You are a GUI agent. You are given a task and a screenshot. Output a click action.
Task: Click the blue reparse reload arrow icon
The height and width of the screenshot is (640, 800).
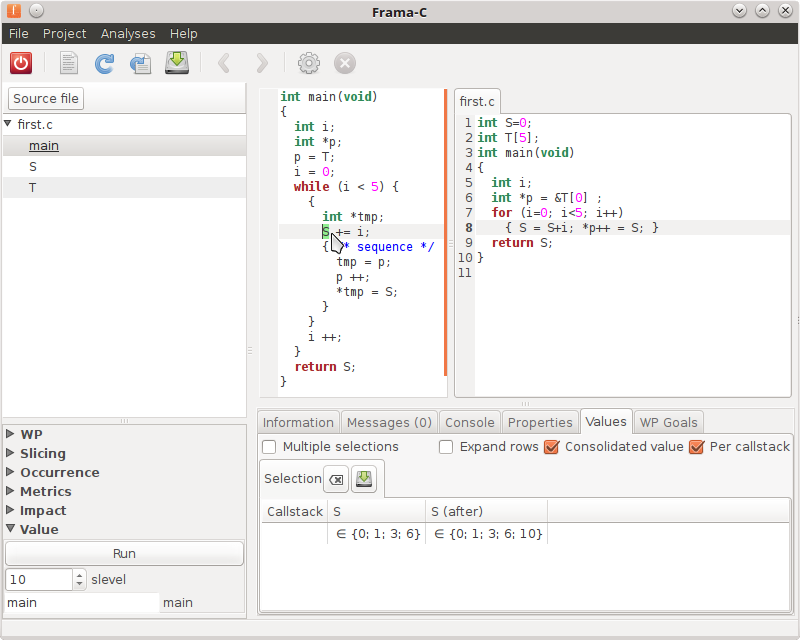coord(105,63)
